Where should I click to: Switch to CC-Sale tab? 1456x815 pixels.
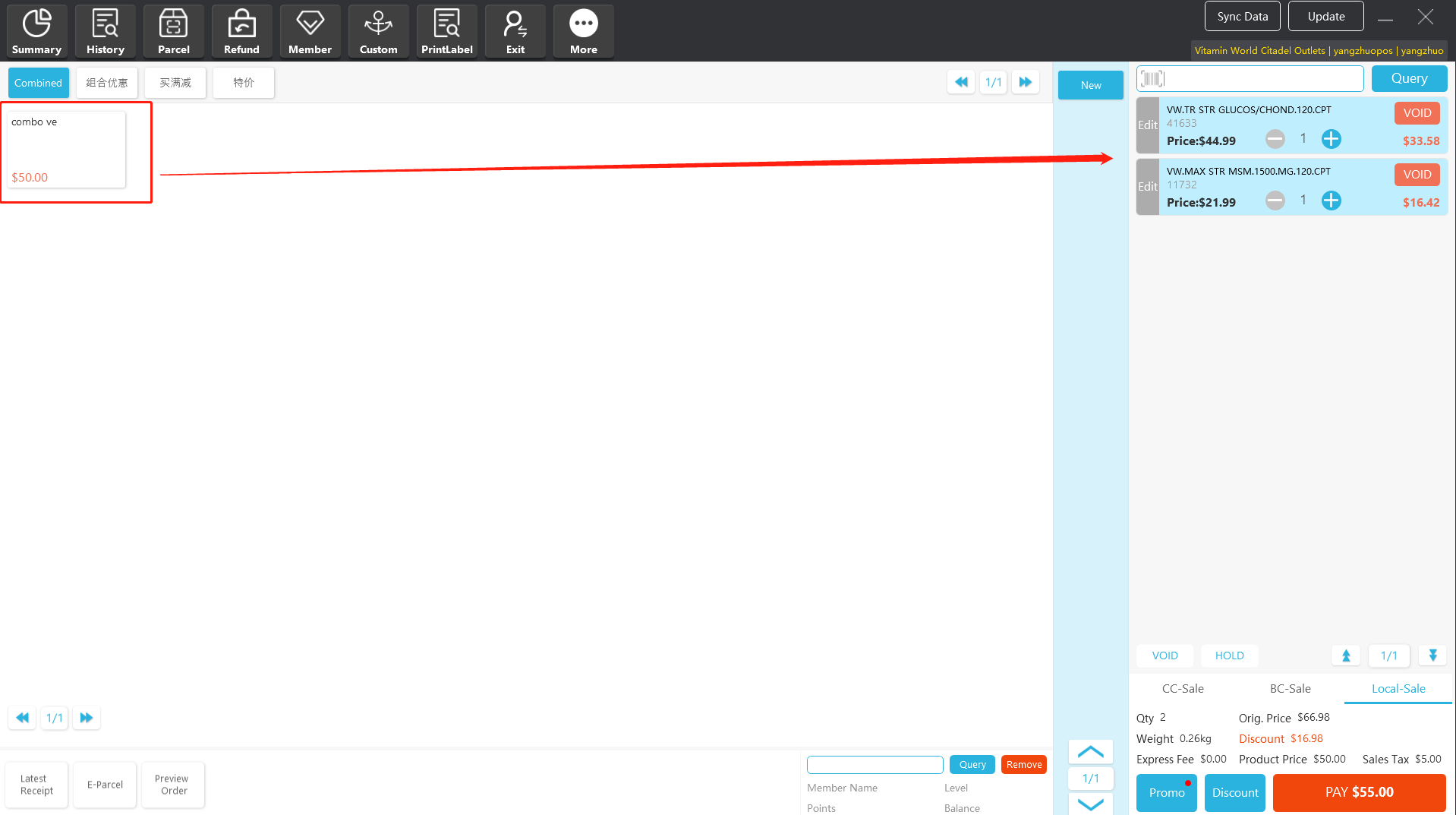click(1183, 688)
